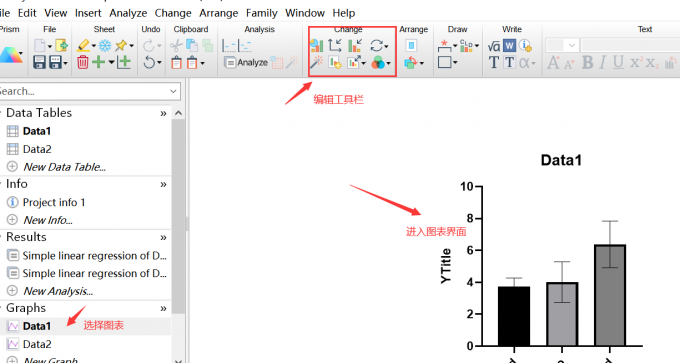Click the first regression line icon in Analysis
Viewport: 680px width, 363px height.
229,46
